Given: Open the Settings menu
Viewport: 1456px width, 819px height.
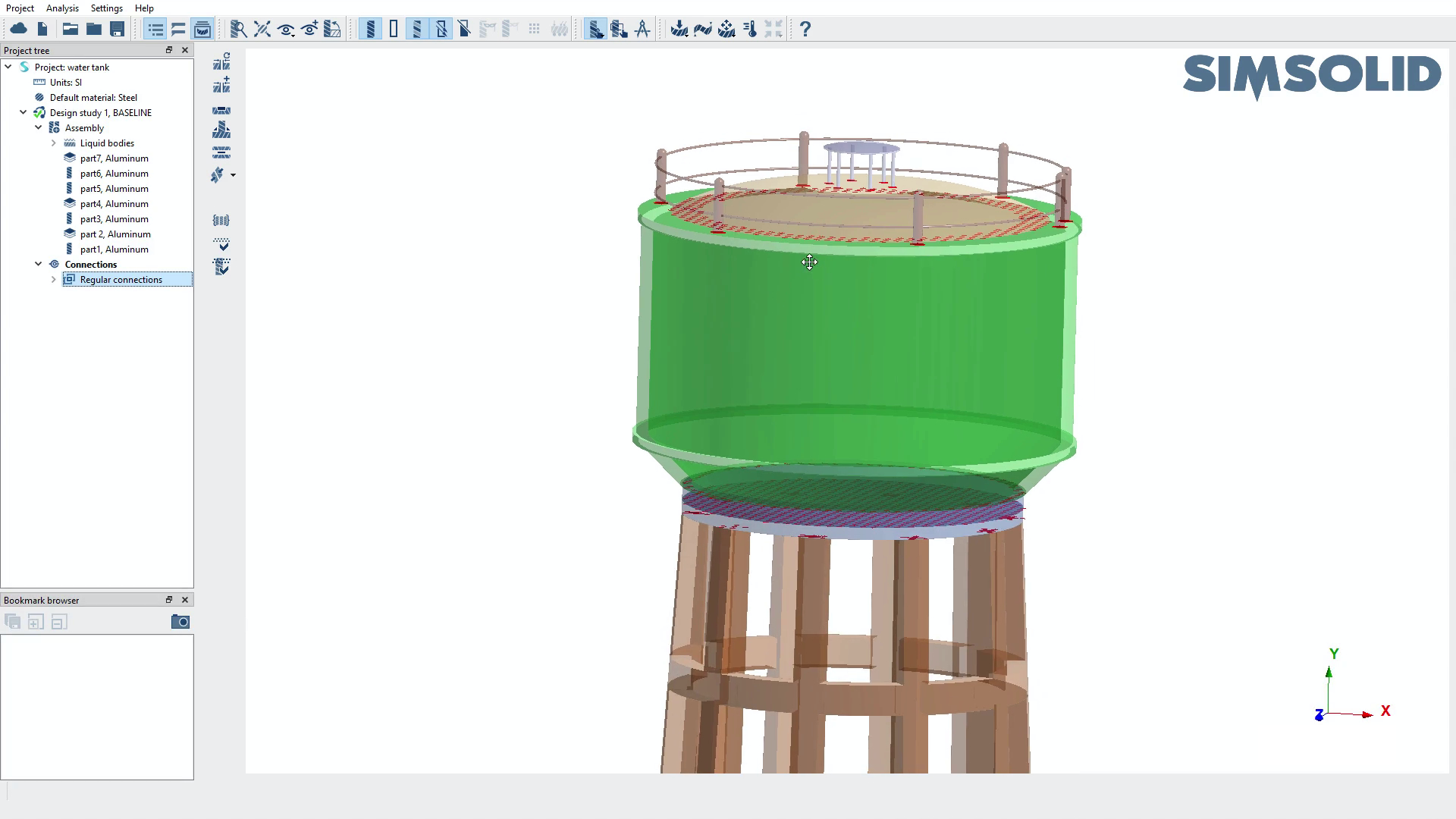Looking at the screenshot, I should tap(106, 8).
